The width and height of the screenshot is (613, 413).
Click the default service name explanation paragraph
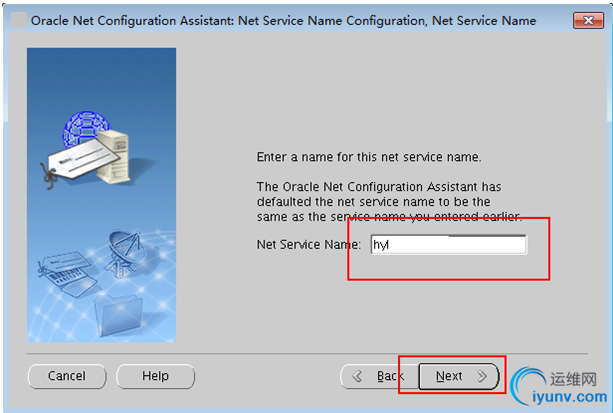387,202
